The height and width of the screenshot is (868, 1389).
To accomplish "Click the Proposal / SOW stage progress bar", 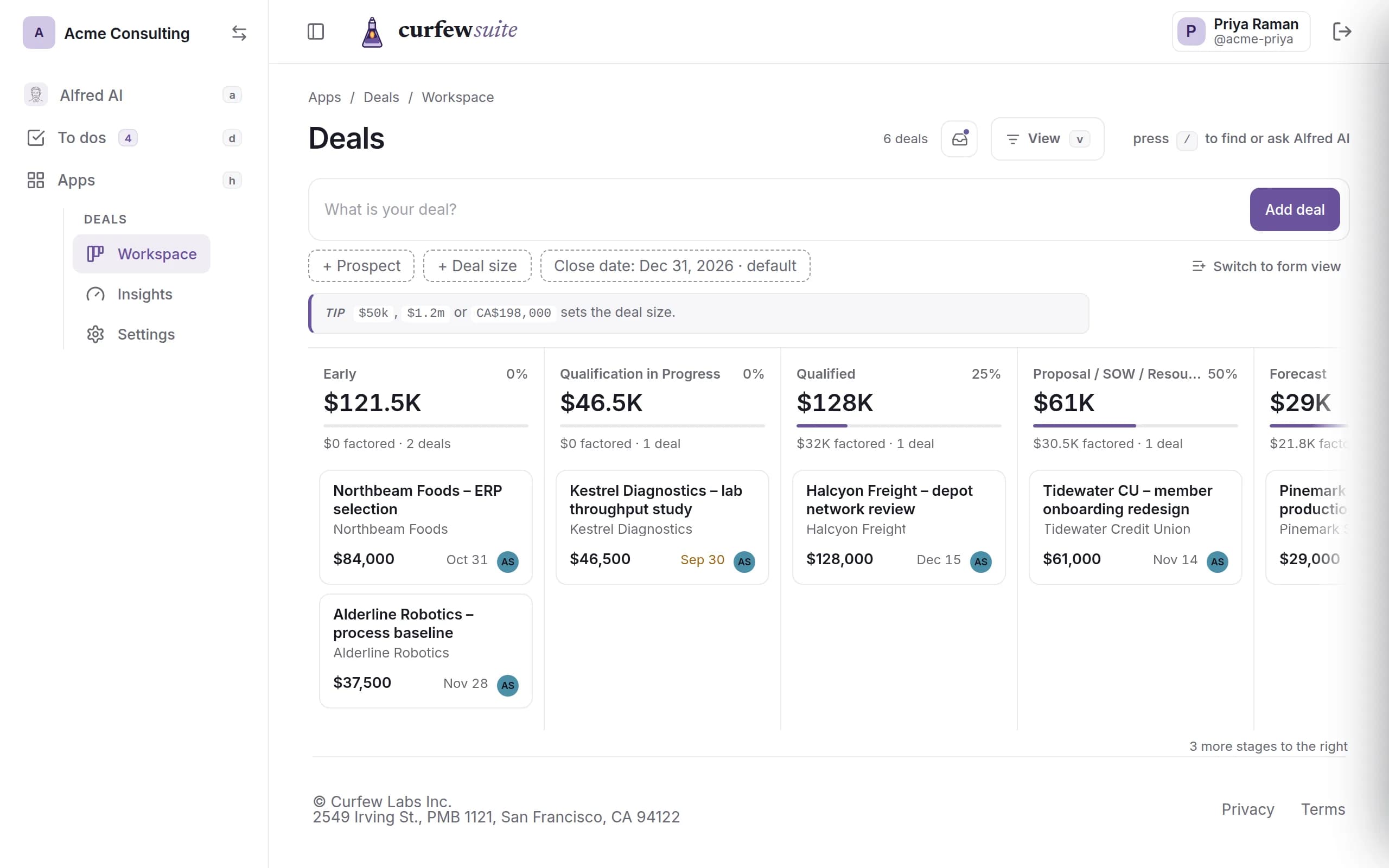I will point(1135,426).
